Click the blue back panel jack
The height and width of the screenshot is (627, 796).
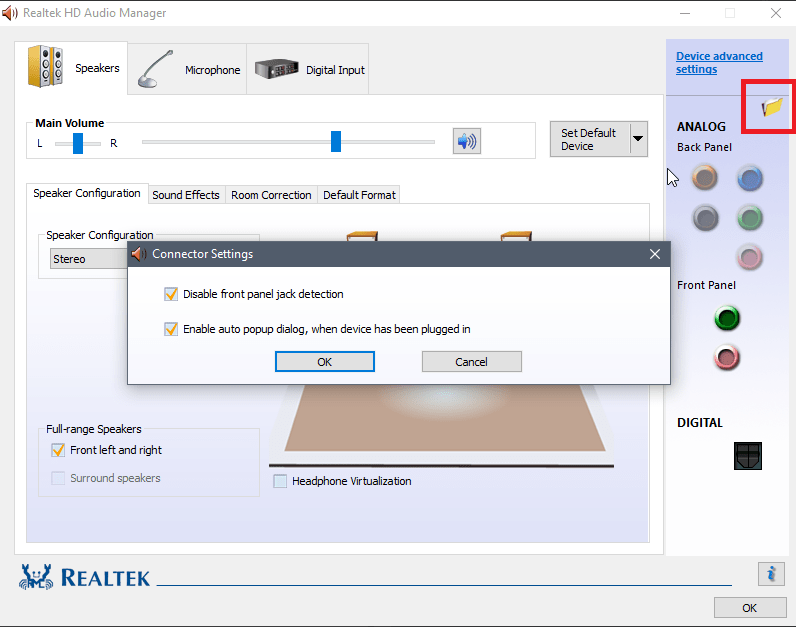pyautogui.click(x=750, y=178)
